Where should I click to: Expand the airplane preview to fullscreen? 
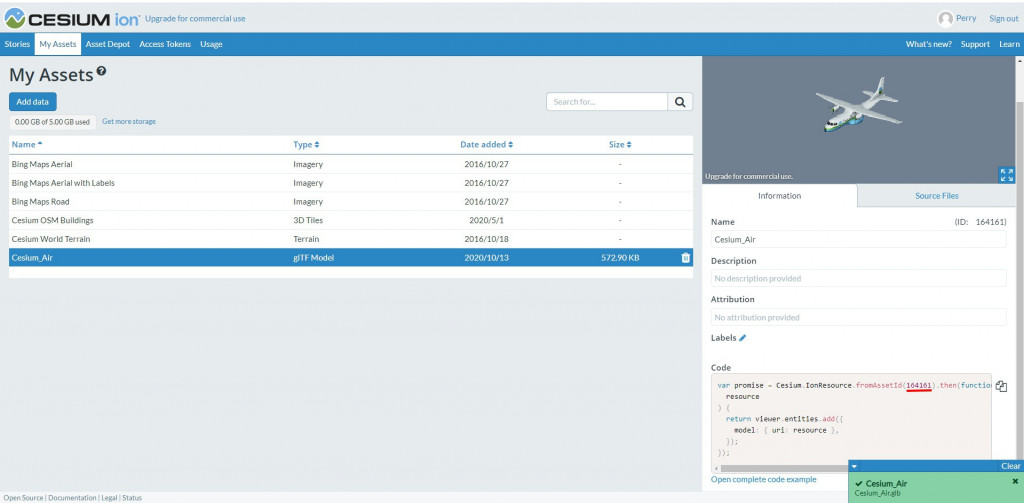[x=1006, y=174]
